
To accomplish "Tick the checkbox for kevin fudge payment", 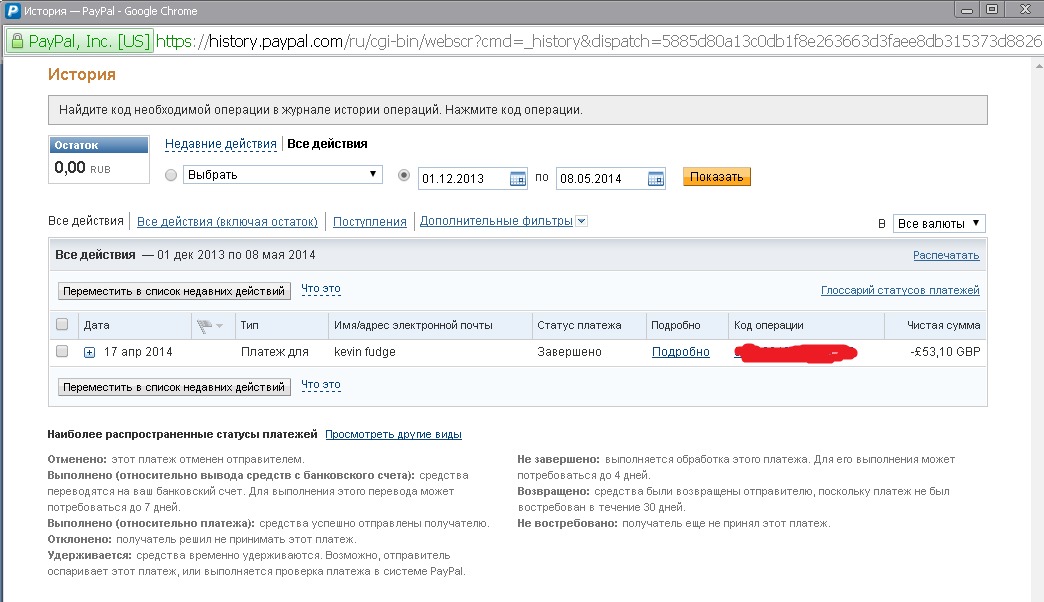I will click(x=62, y=351).
